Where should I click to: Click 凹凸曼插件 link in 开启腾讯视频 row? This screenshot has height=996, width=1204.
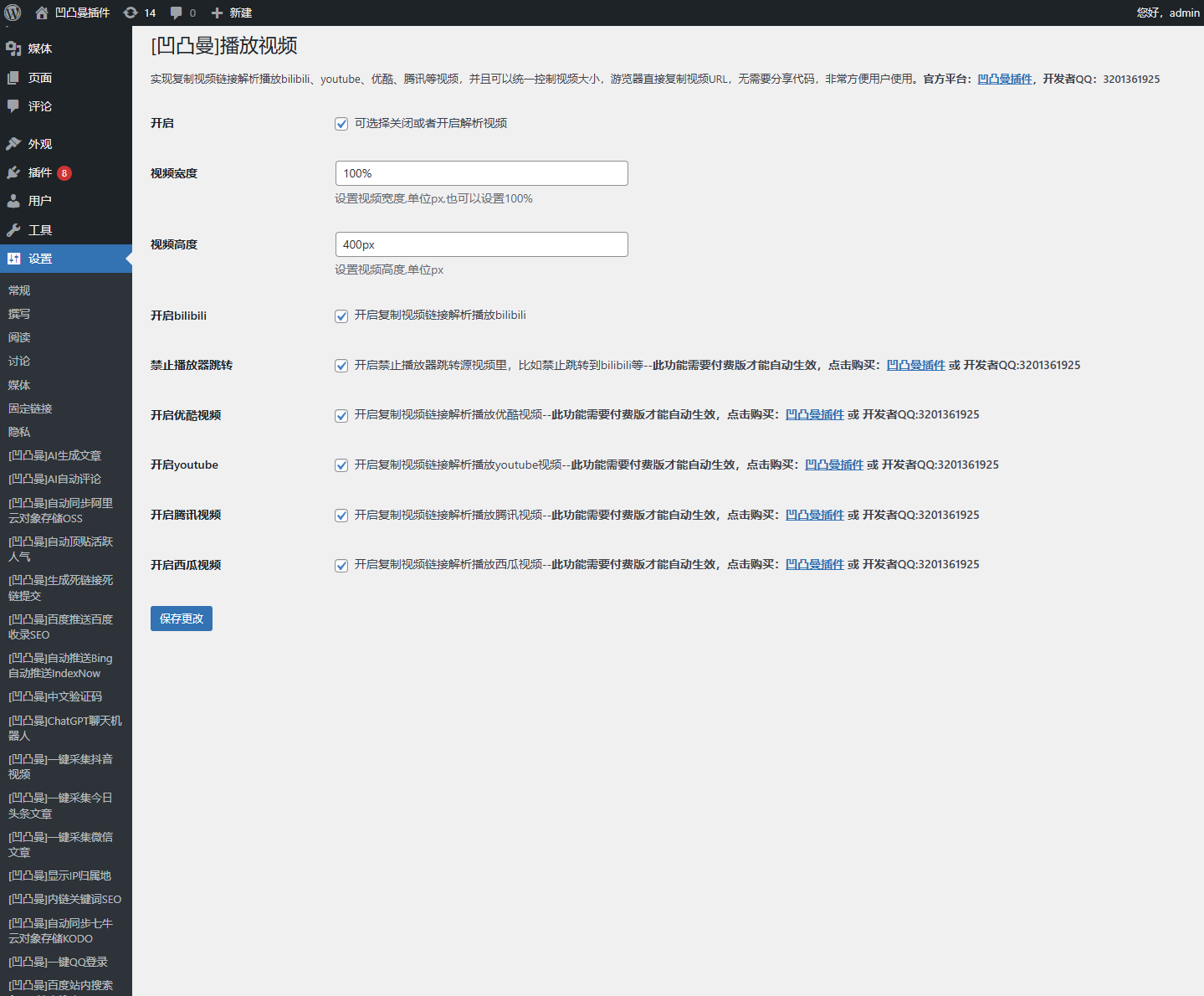[814, 515]
